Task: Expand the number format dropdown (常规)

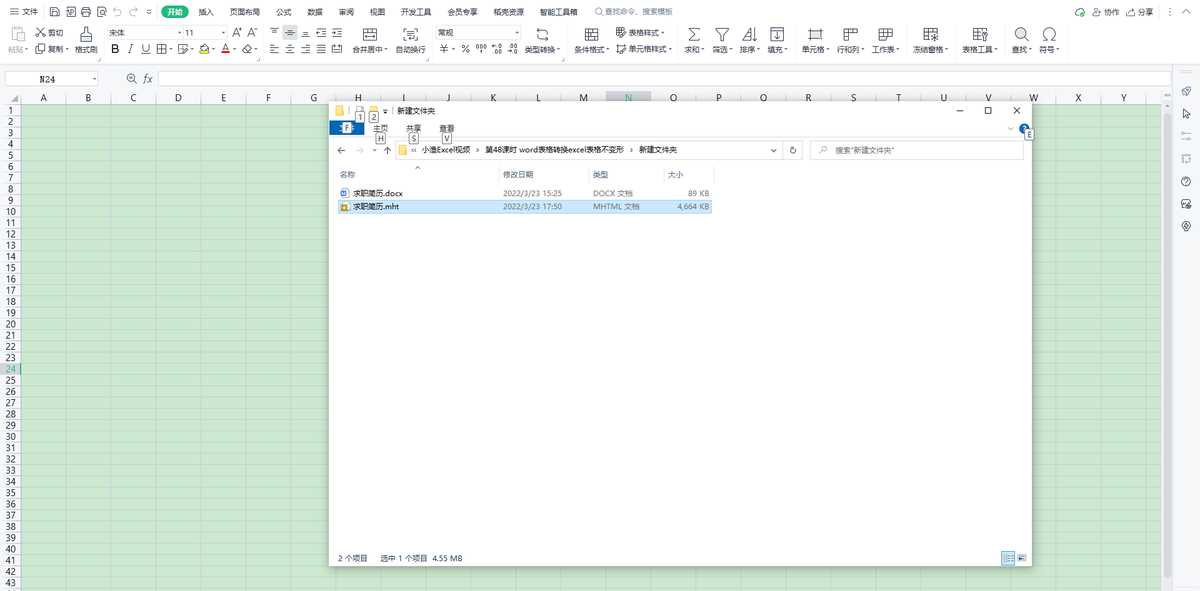Action: pyautogui.click(x=517, y=33)
